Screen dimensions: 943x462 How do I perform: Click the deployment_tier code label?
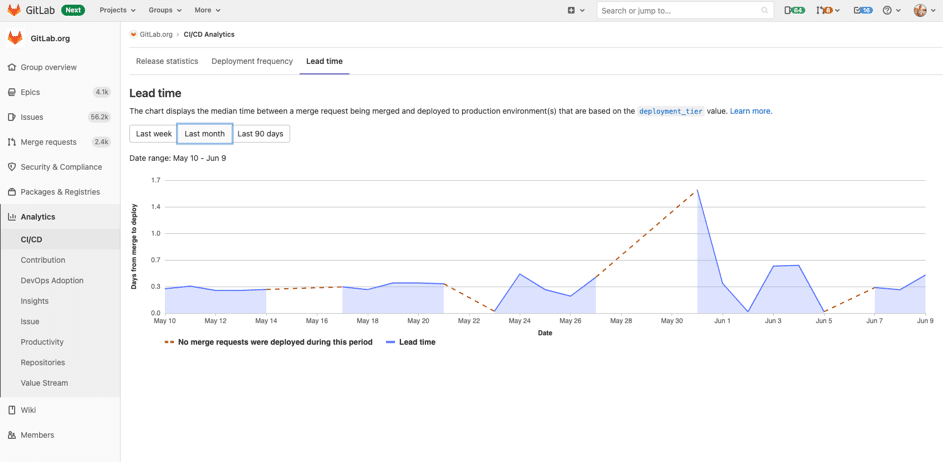[671, 111]
